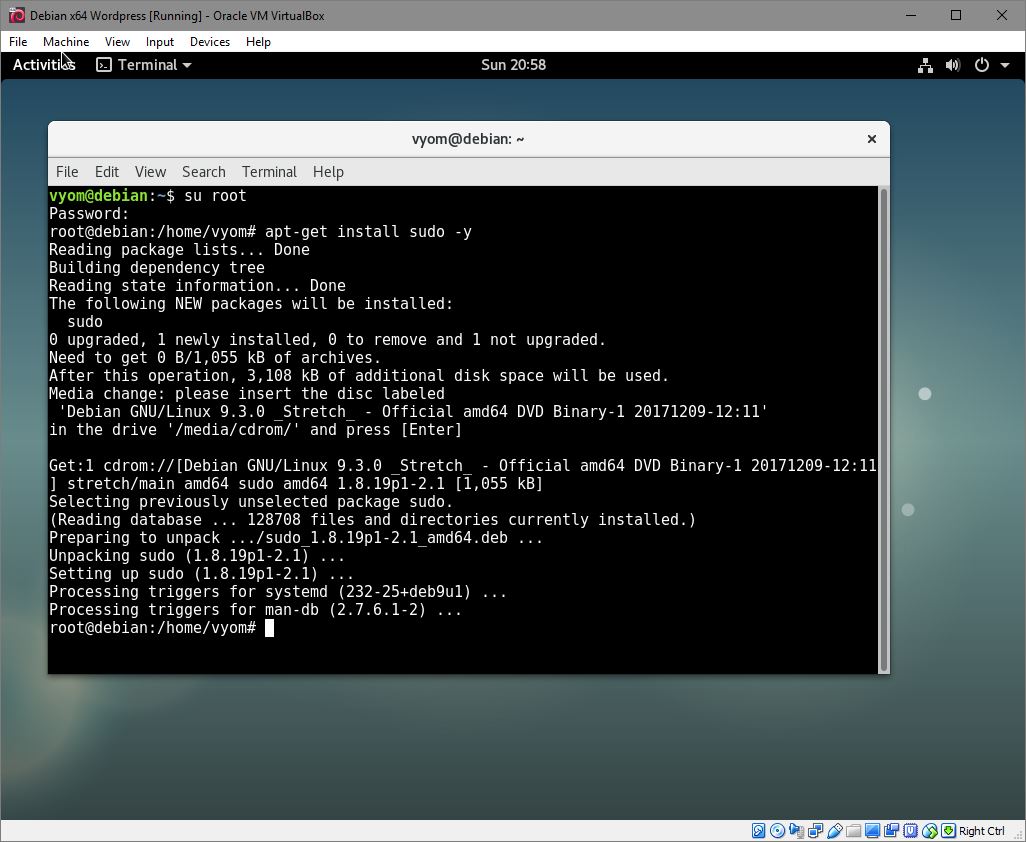Open the VirtualBox View menu
This screenshot has height=842, width=1026.
pos(117,41)
